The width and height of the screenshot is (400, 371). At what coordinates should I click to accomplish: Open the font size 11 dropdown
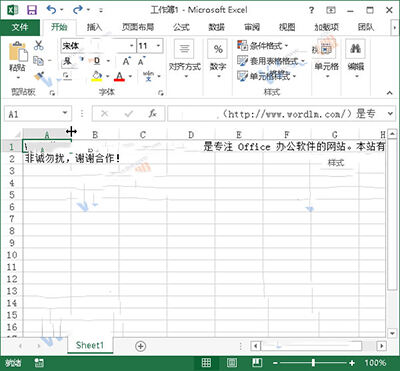[158, 46]
